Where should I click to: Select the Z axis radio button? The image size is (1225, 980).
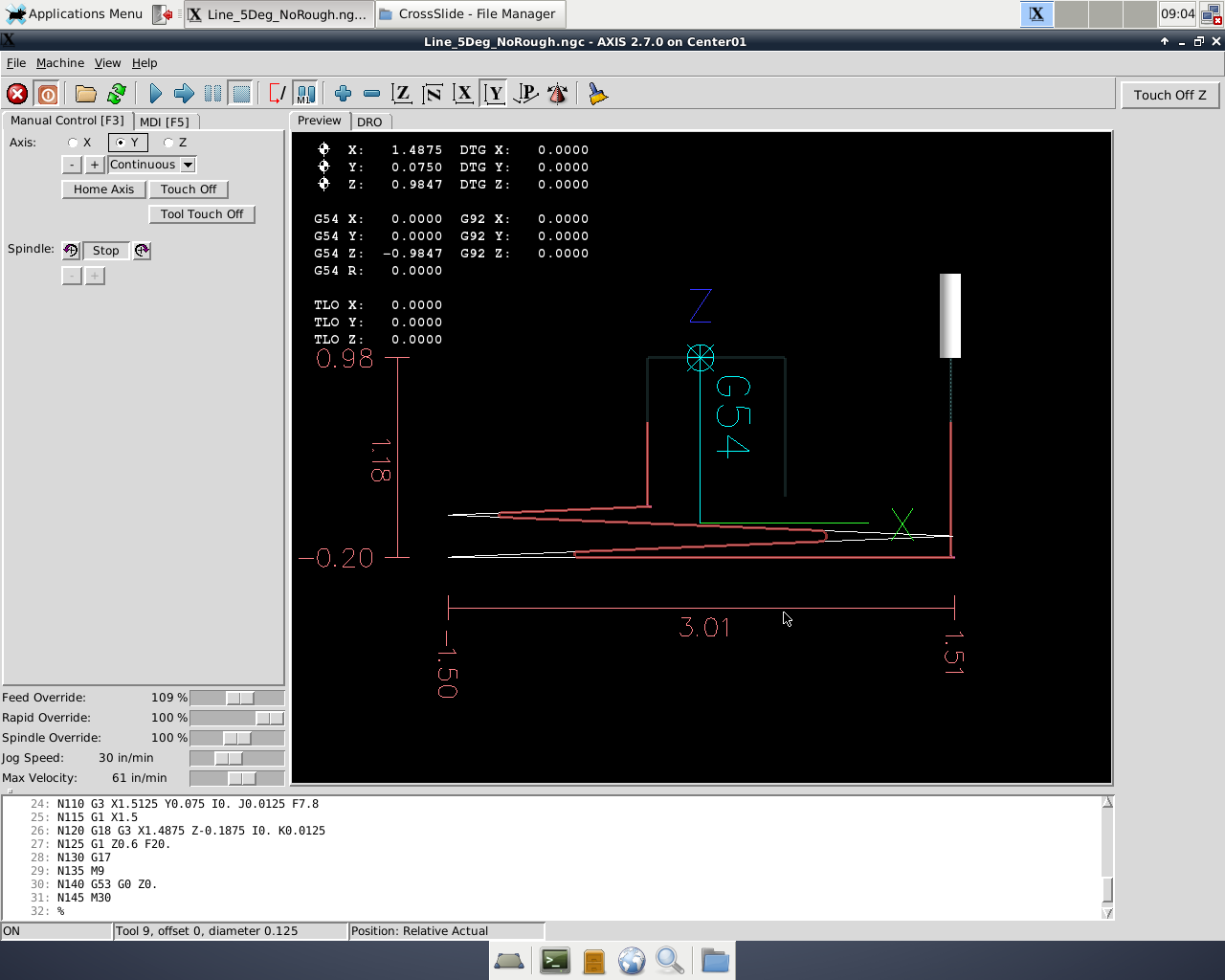(x=169, y=142)
